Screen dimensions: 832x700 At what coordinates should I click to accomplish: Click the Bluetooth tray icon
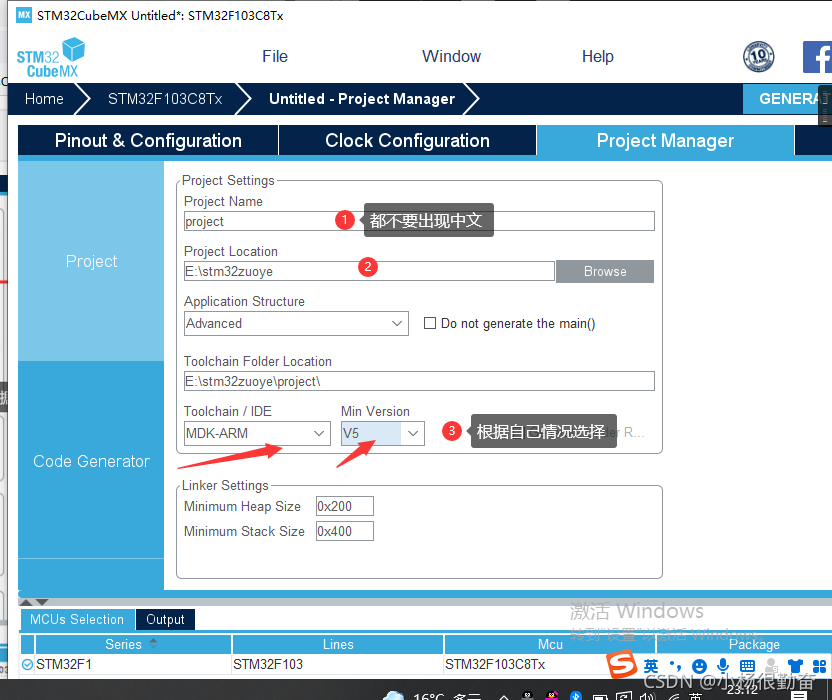(576, 696)
